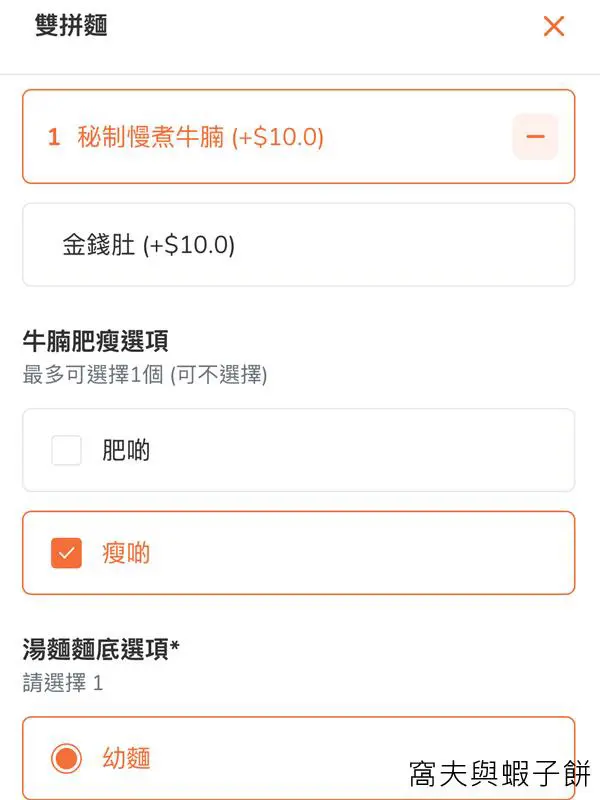Click the 秘制慢煮牛腩 option name
Screen dimensions: 600x800
(150, 137)
